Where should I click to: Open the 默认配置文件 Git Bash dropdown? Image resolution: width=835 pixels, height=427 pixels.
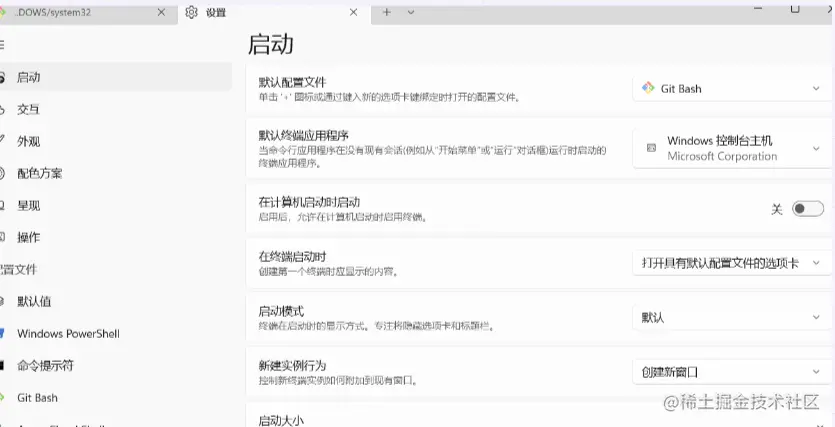click(x=732, y=89)
